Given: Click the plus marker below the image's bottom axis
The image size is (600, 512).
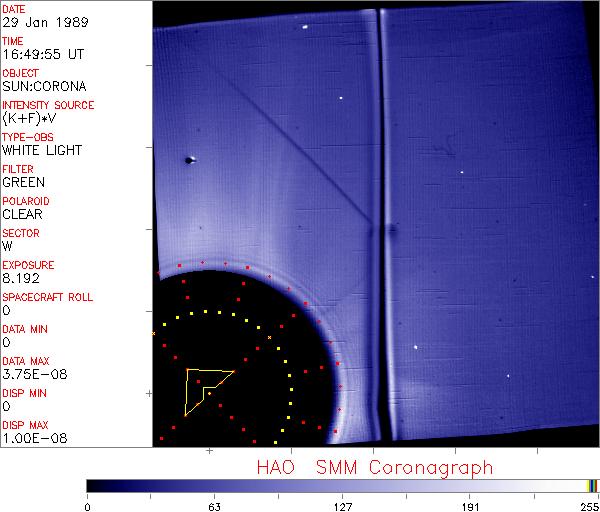Looking at the screenshot, I should 209,451.
